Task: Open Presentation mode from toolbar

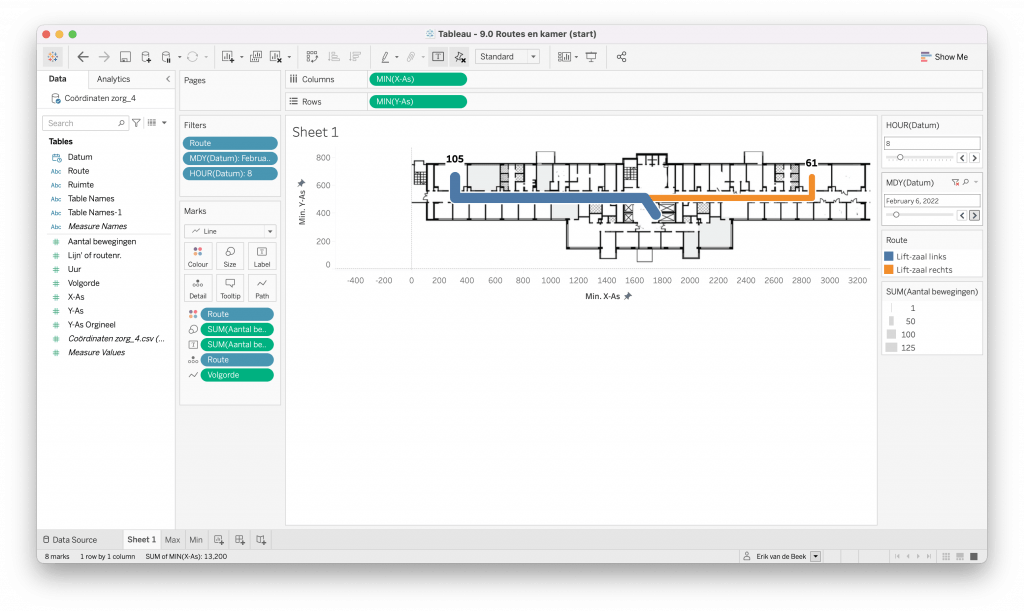Action: [591, 57]
